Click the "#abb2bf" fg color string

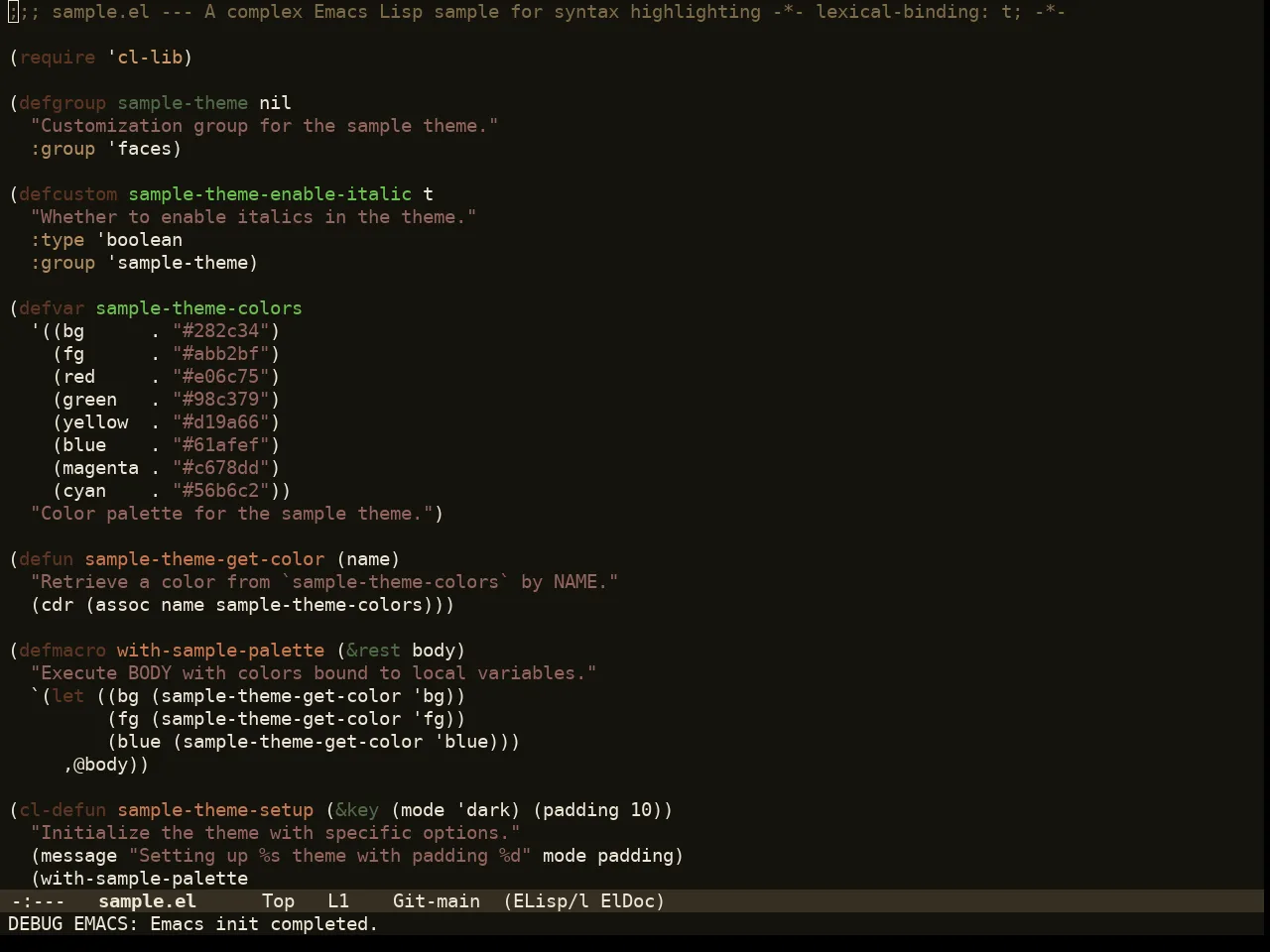click(221, 354)
